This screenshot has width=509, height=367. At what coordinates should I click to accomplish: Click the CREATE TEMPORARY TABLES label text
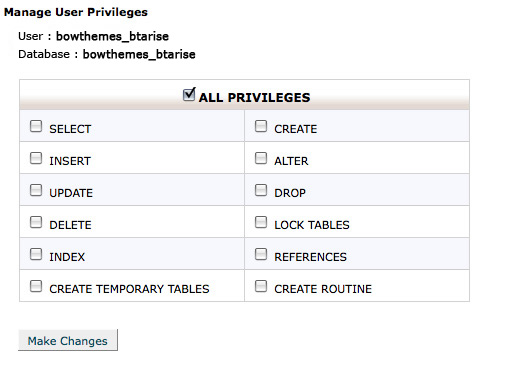click(129, 289)
